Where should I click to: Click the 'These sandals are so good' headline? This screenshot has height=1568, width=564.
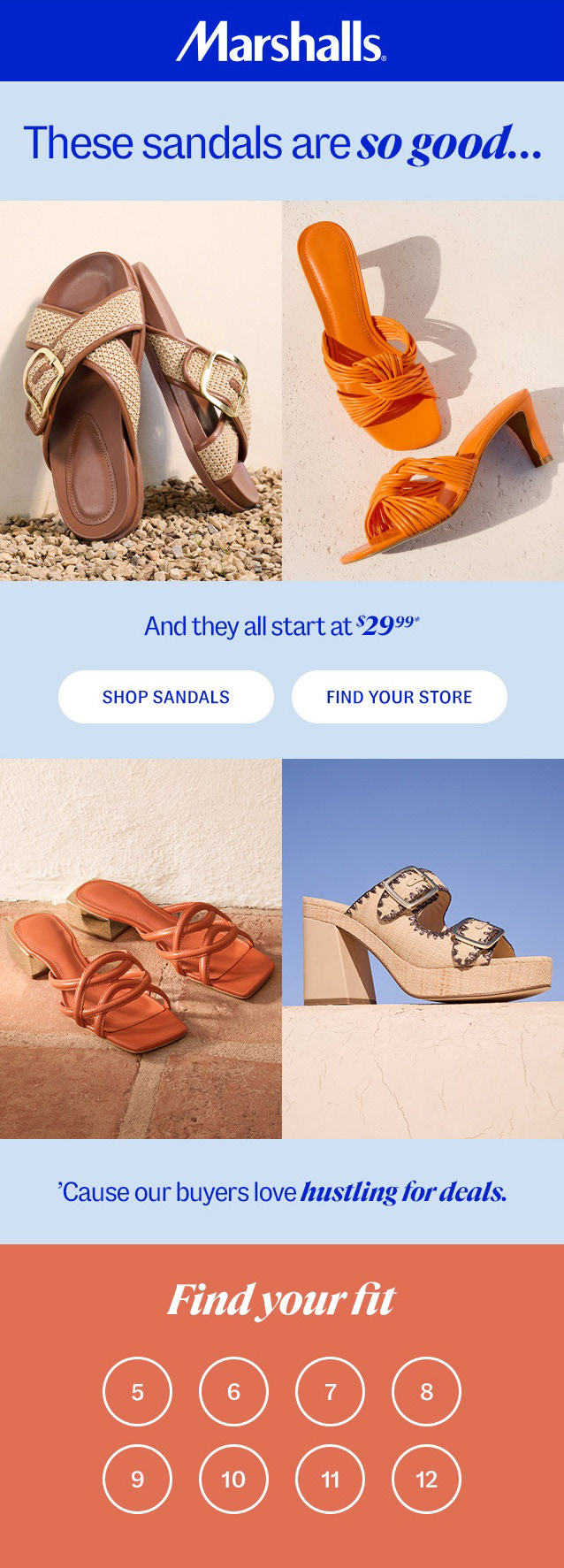point(282,143)
